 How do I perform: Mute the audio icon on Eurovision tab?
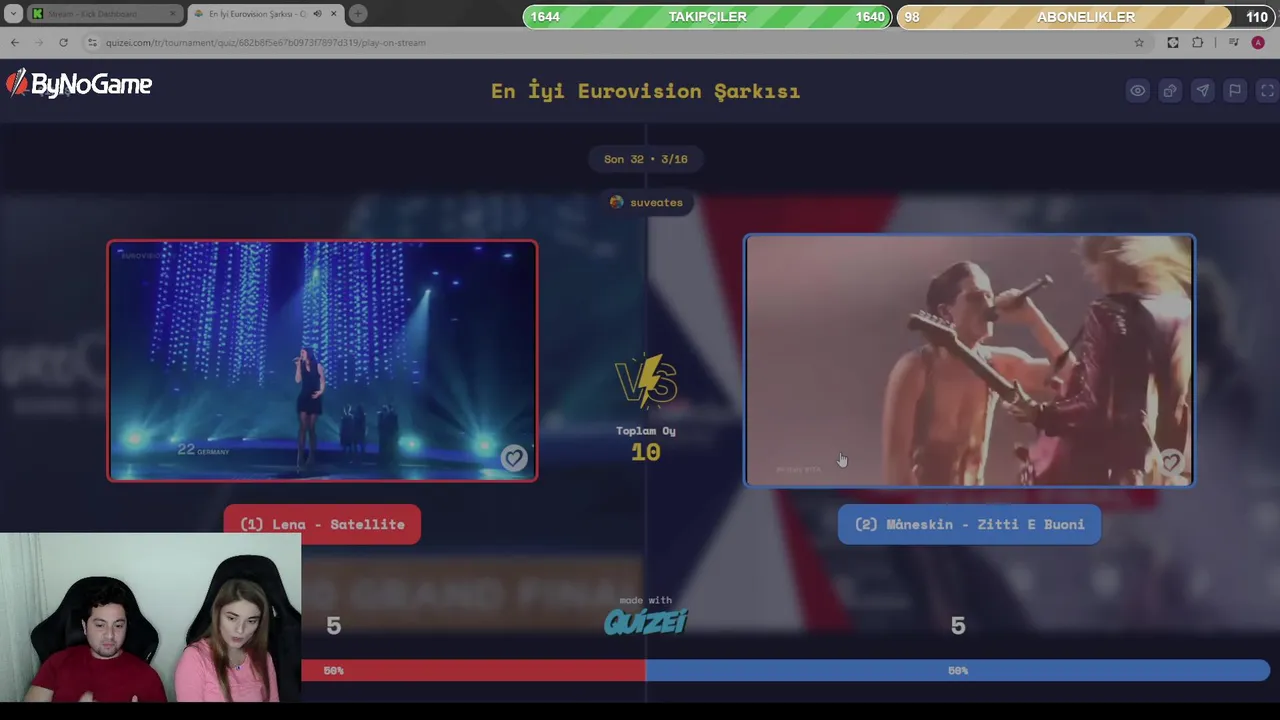(317, 14)
